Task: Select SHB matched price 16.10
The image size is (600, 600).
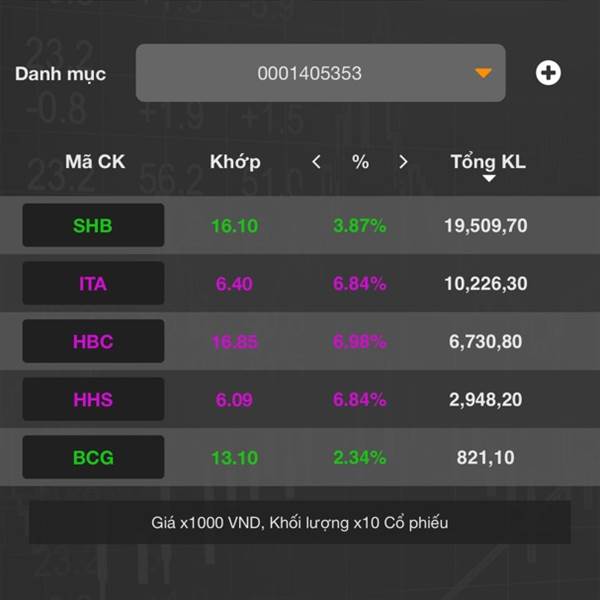Action: pos(235,225)
